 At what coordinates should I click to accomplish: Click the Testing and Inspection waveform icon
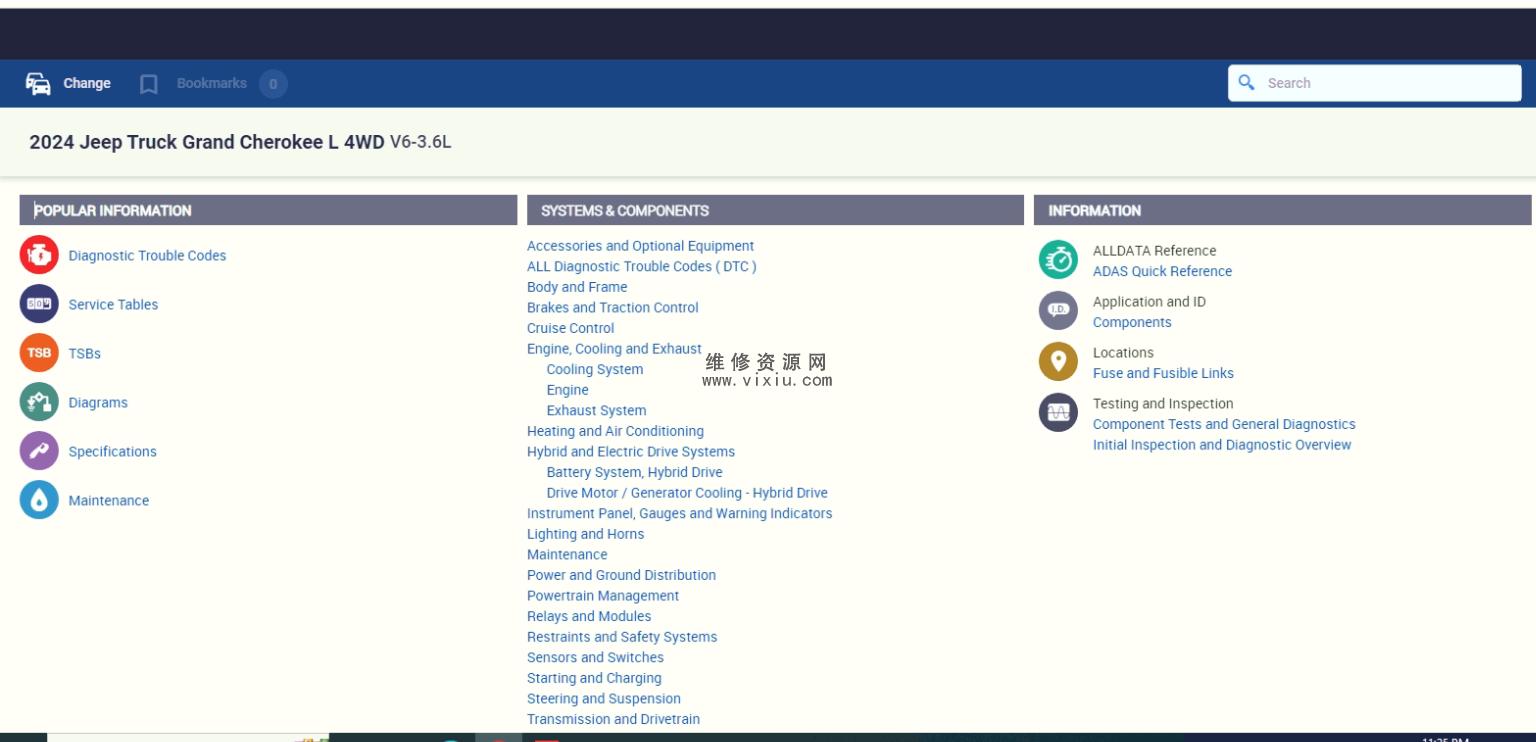point(1058,413)
